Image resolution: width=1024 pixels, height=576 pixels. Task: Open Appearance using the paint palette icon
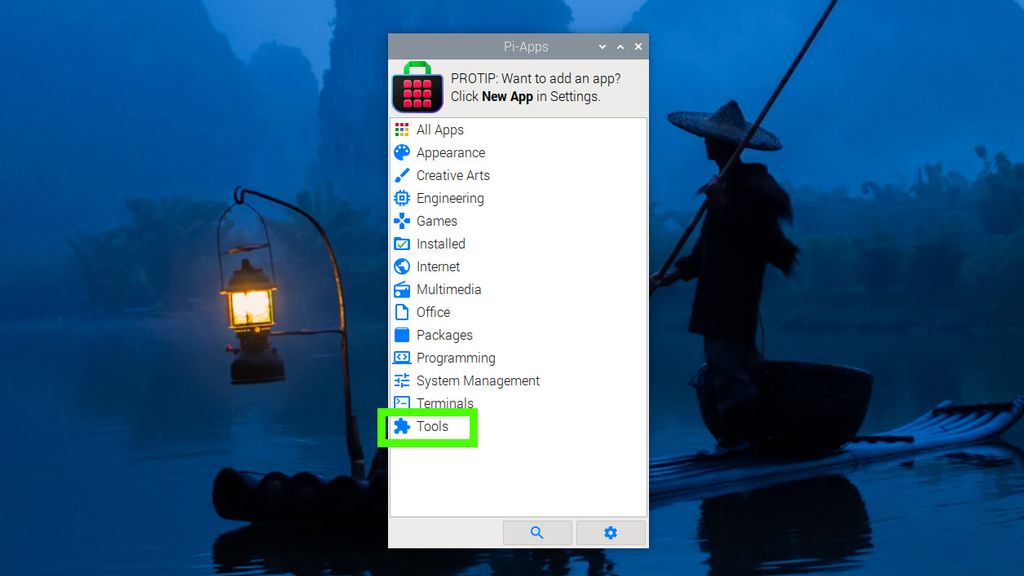pyautogui.click(x=401, y=152)
